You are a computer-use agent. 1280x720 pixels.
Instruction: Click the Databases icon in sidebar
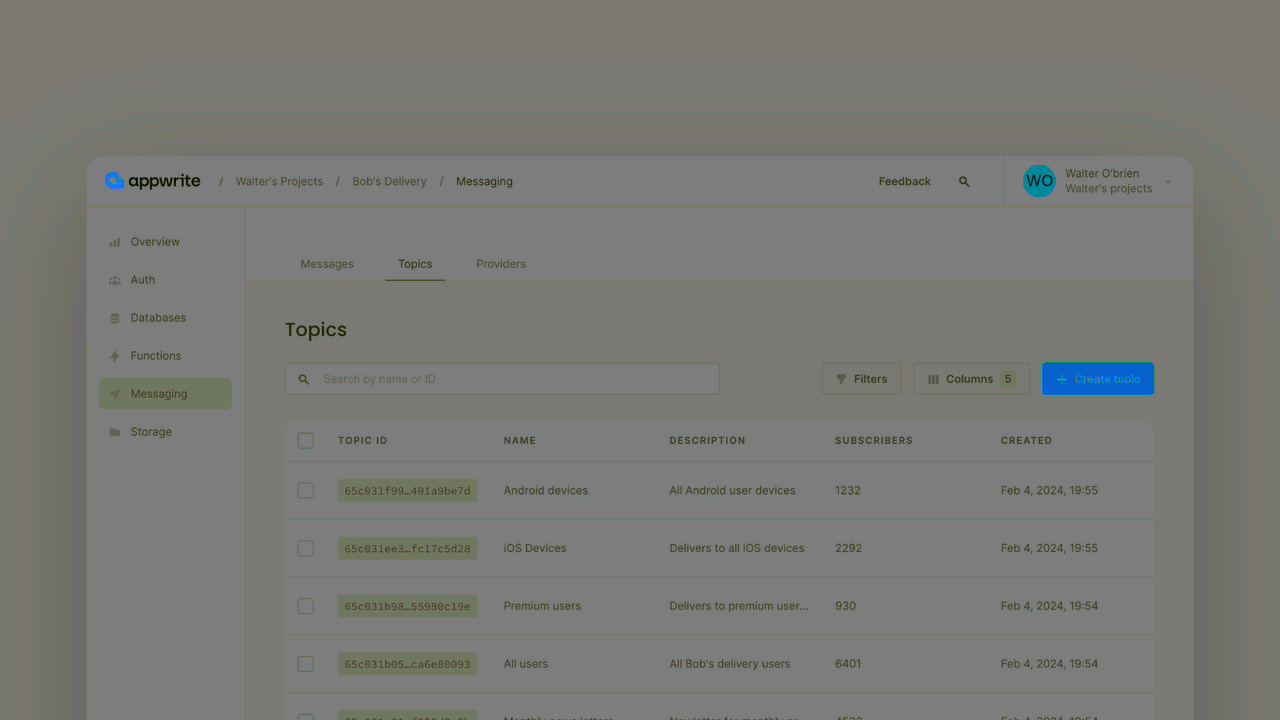tap(115, 318)
